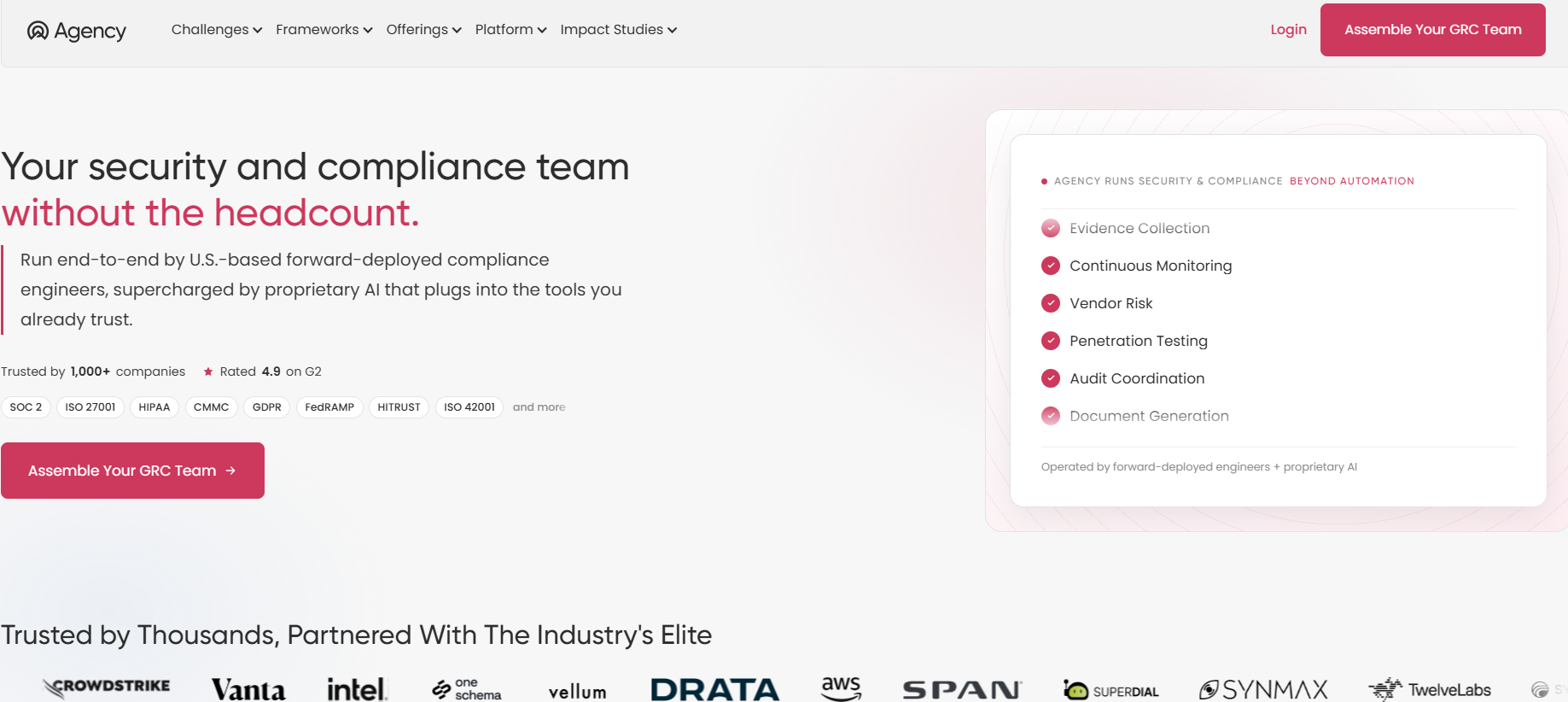Select the GDPR badge

(267, 407)
